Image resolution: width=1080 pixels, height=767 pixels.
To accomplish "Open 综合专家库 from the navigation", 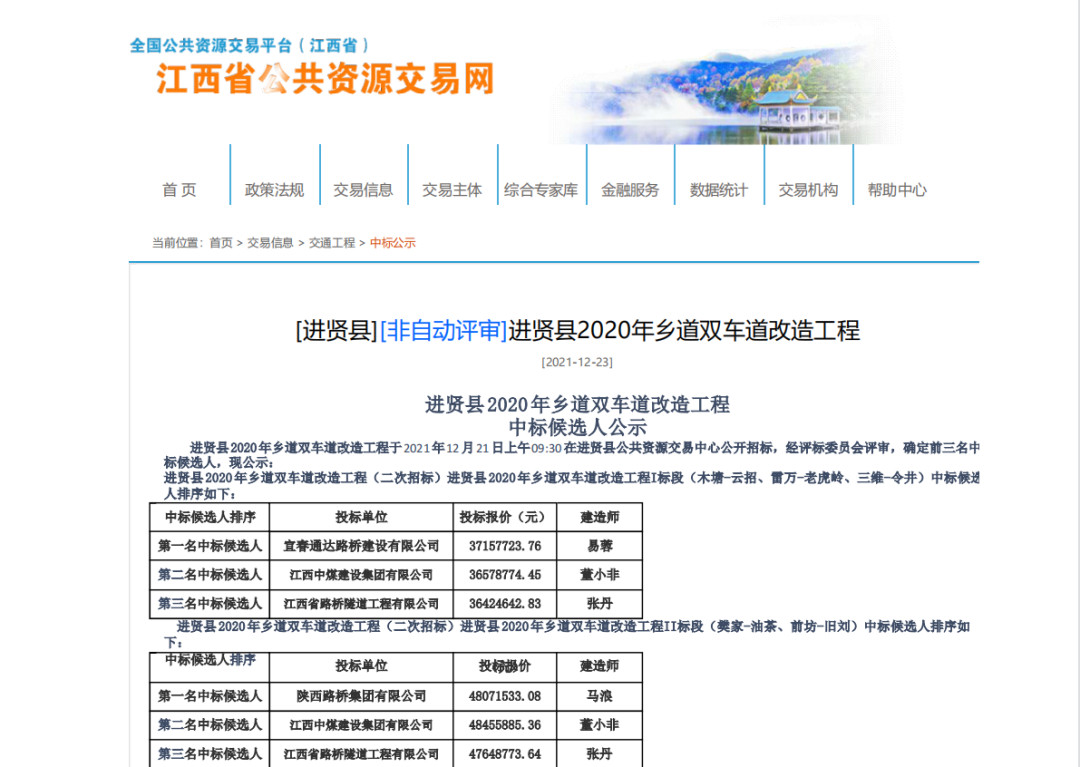I will (541, 190).
